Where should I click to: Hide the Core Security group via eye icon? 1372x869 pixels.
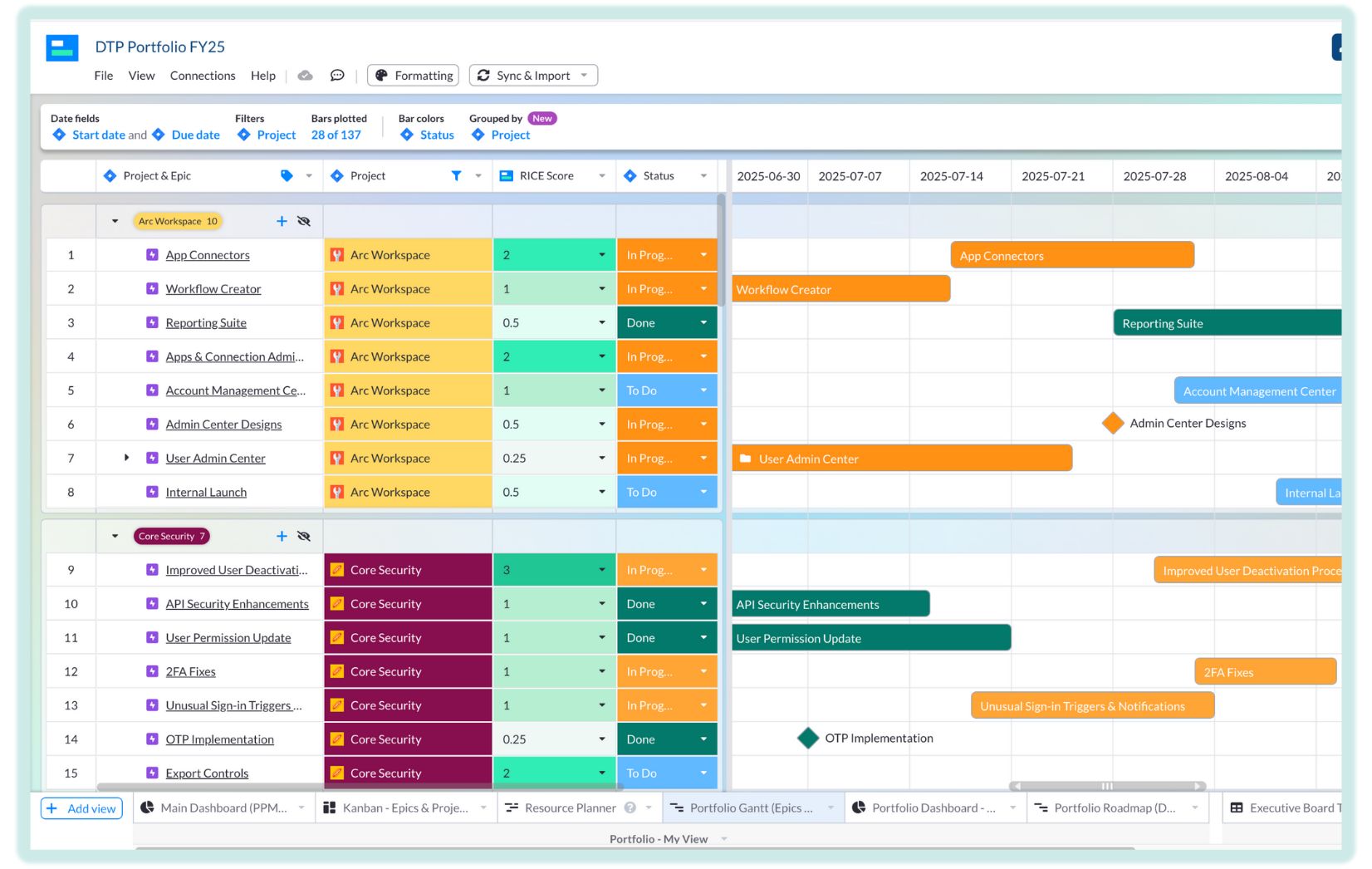(x=304, y=536)
